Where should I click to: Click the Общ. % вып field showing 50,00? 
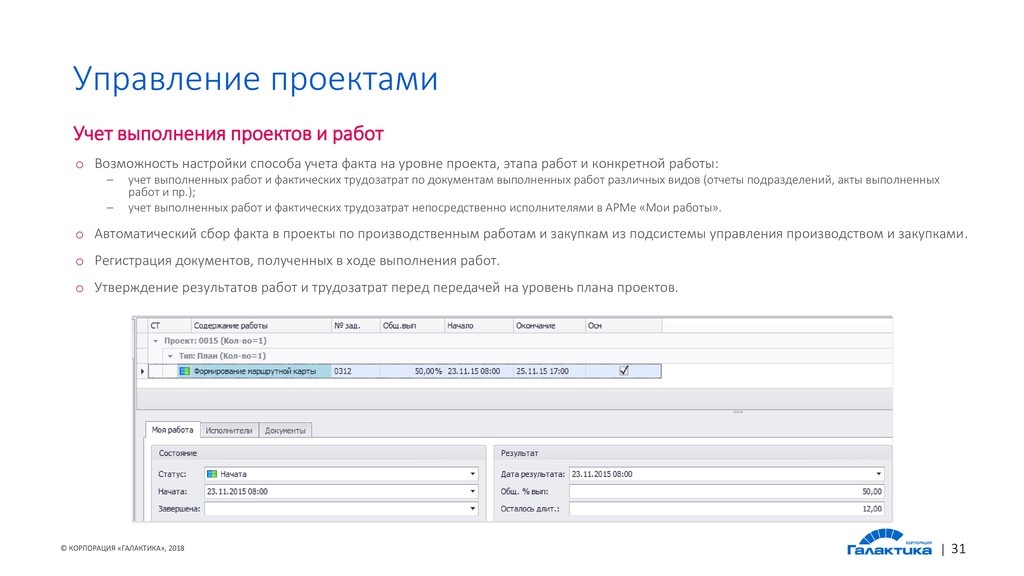pos(727,491)
